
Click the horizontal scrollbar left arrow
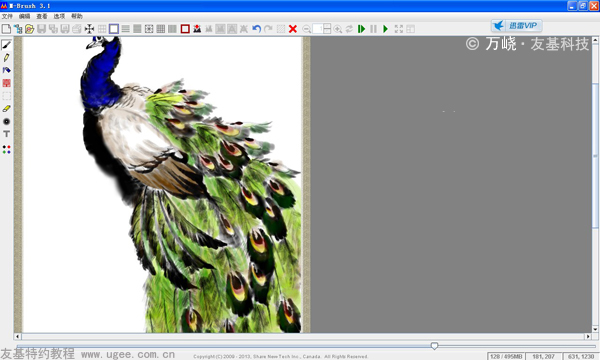point(17,336)
